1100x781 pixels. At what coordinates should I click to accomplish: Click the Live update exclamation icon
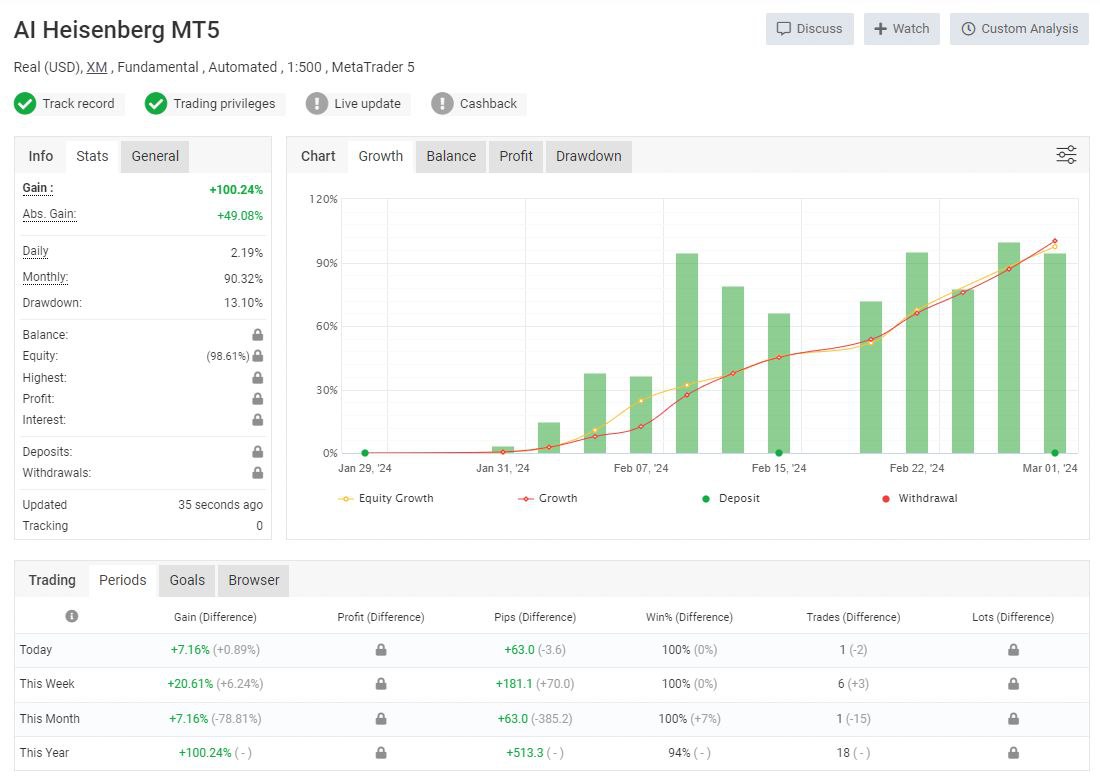click(317, 104)
